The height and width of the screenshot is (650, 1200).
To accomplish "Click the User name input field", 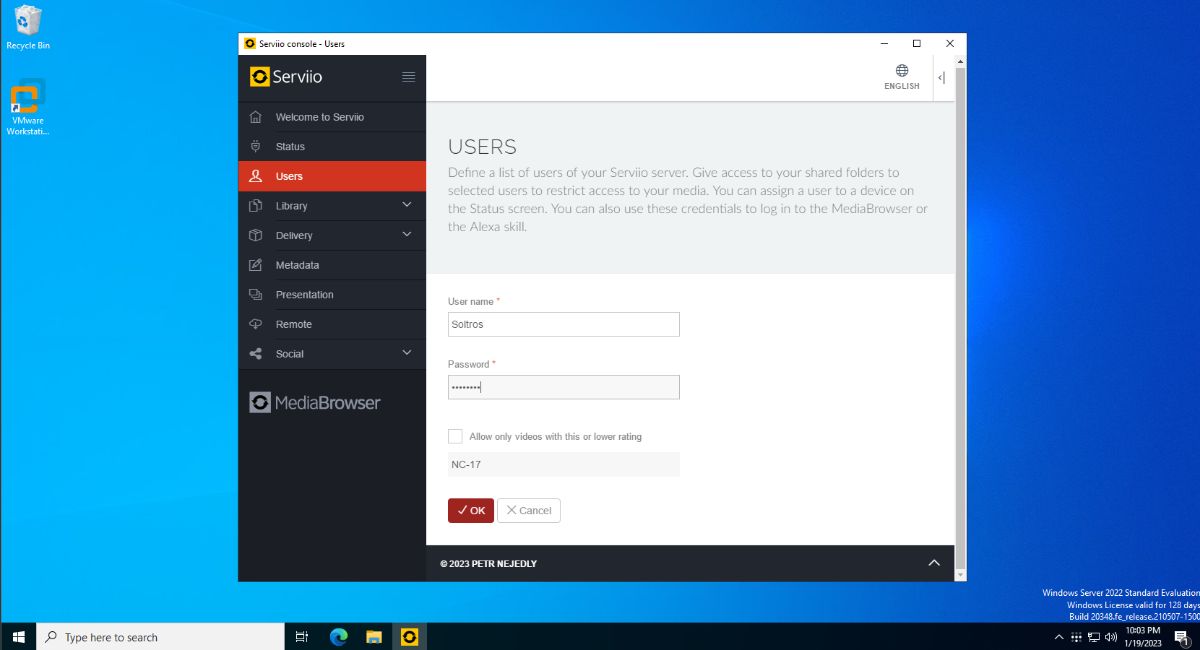I will [563, 324].
